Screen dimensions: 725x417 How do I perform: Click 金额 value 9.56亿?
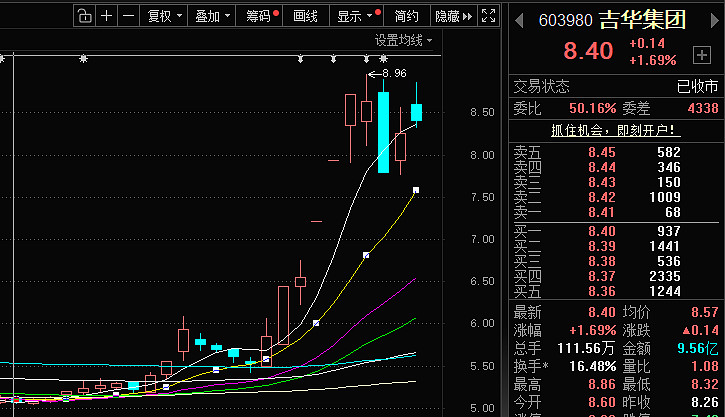coord(698,348)
